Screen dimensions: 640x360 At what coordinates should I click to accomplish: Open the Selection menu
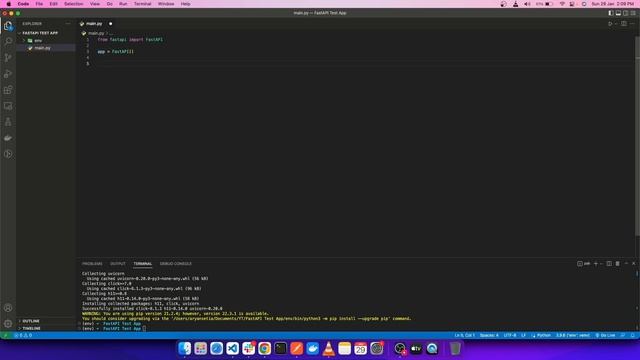73,4
